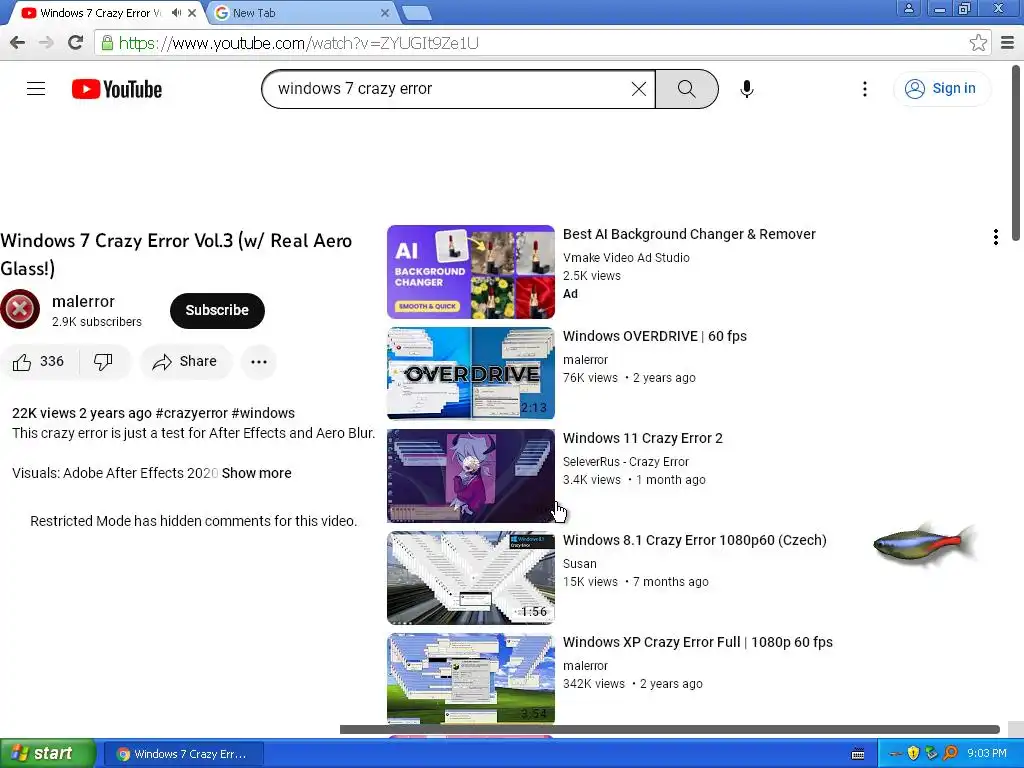This screenshot has width=1024, height=768.
Task: Open the AI Background Changer ad thumbnail
Action: click(x=471, y=272)
